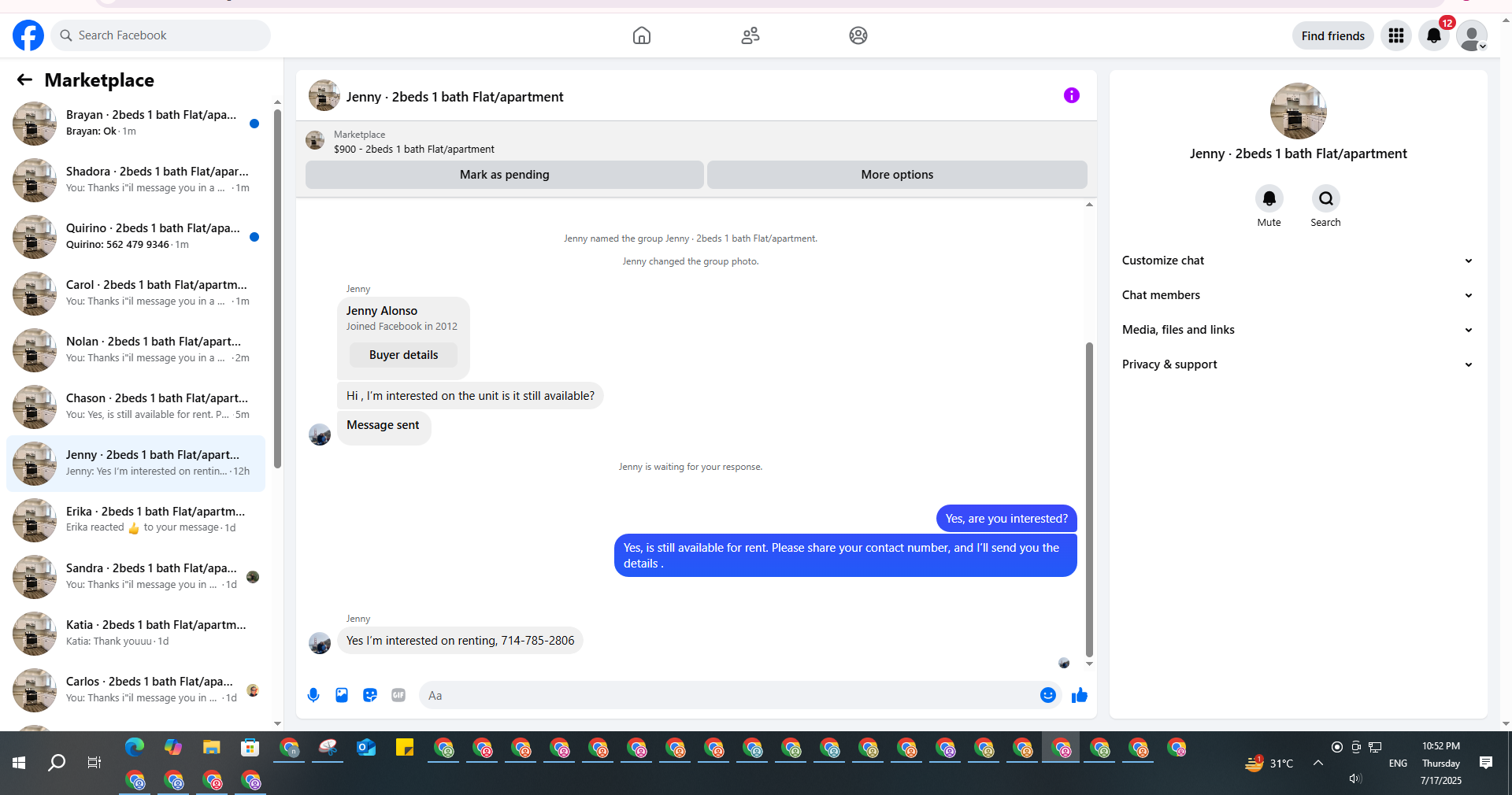Choose a sticker from the sticker icon
Image resolution: width=1512 pixels, height=795 pixels.
click(x=370, y=695)
